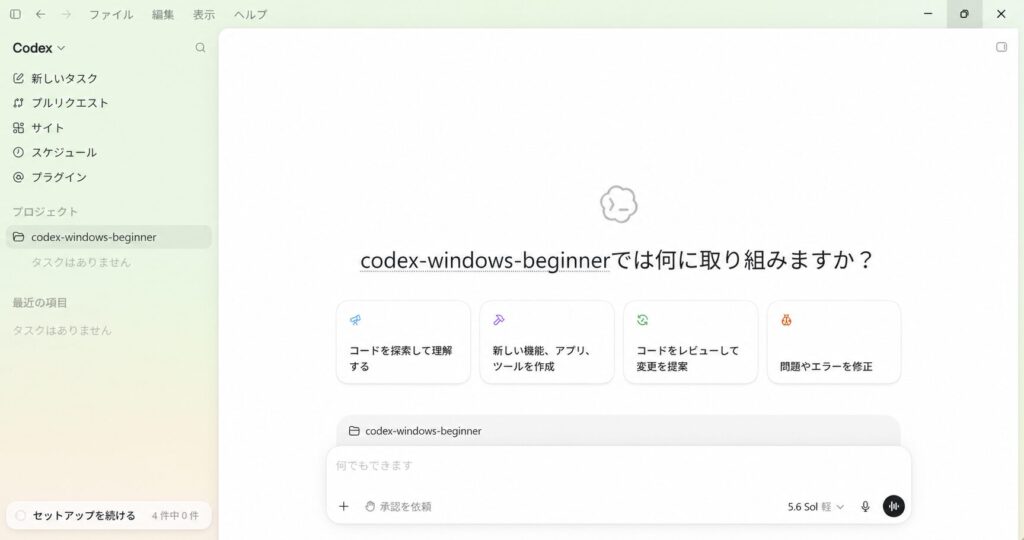Click the plus attachment icon
1024x540 pixels.
[x=344, y=507]
